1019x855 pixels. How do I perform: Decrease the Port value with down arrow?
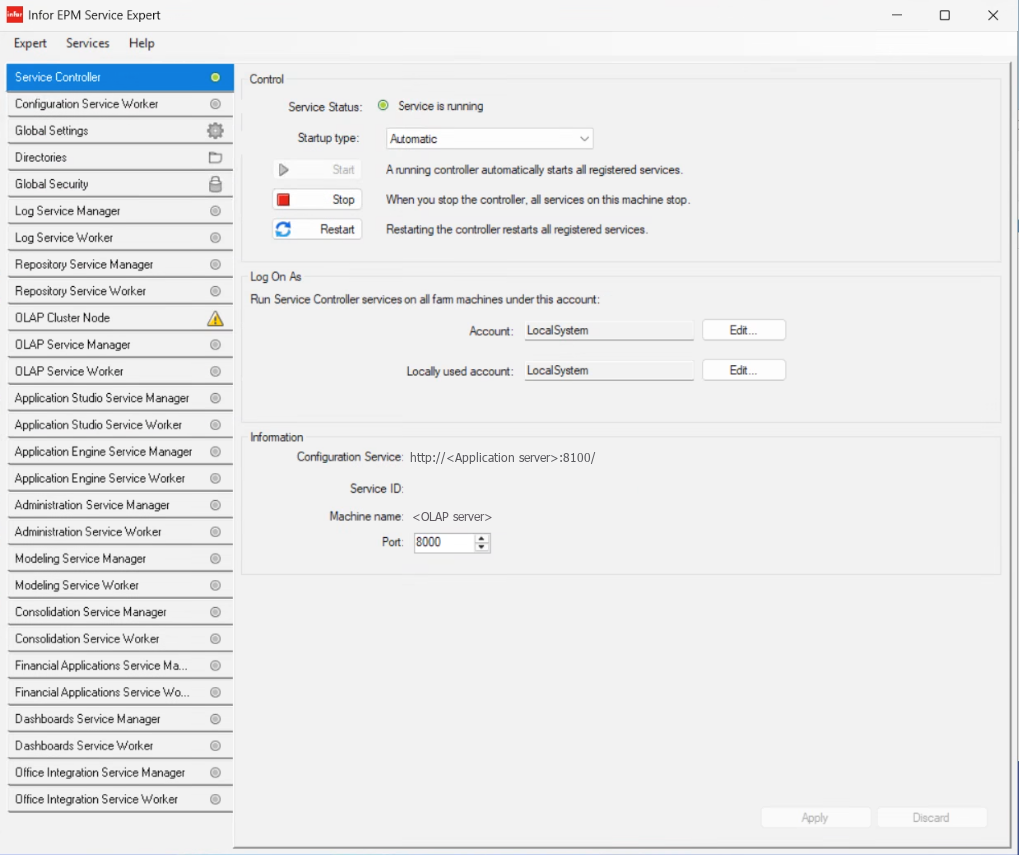pyautogui.click(x=482, y=547)
